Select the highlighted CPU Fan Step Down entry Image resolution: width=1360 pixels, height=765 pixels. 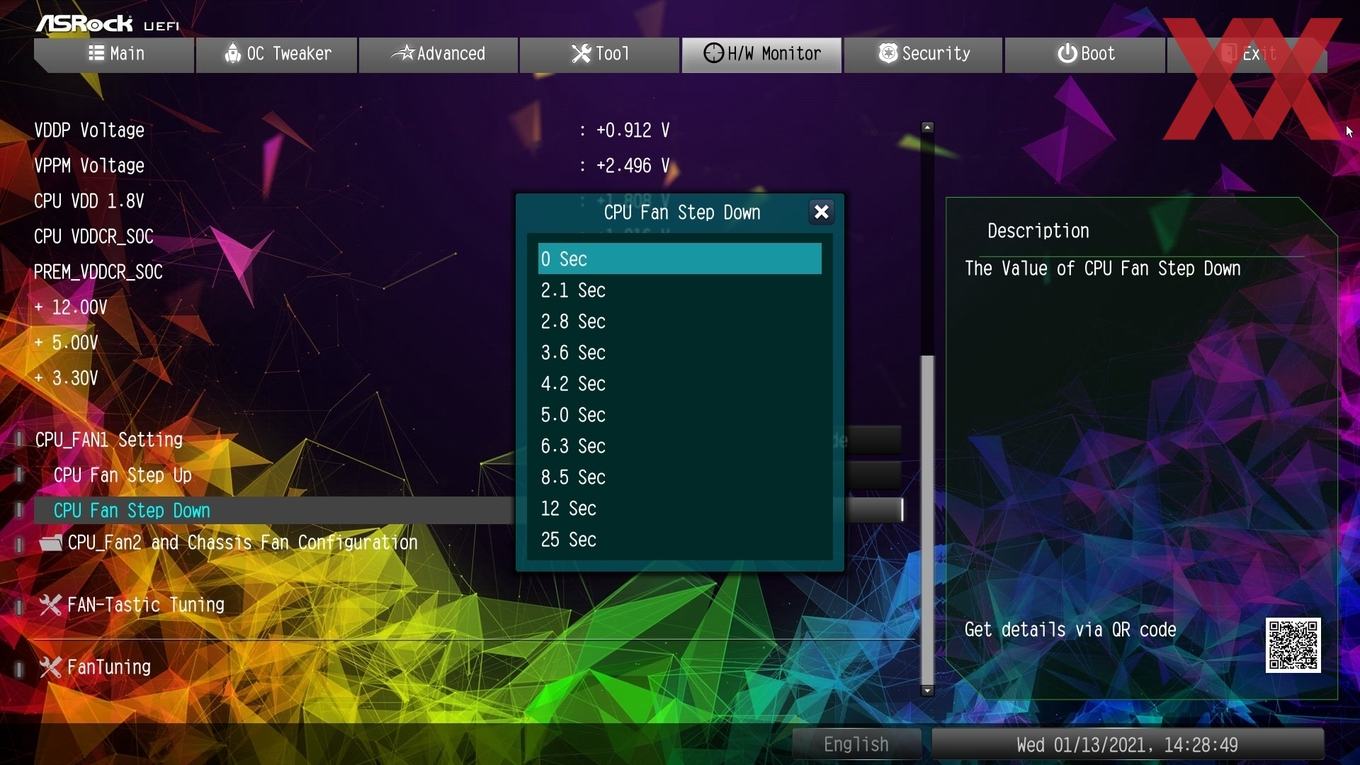[x=132, y=511]
